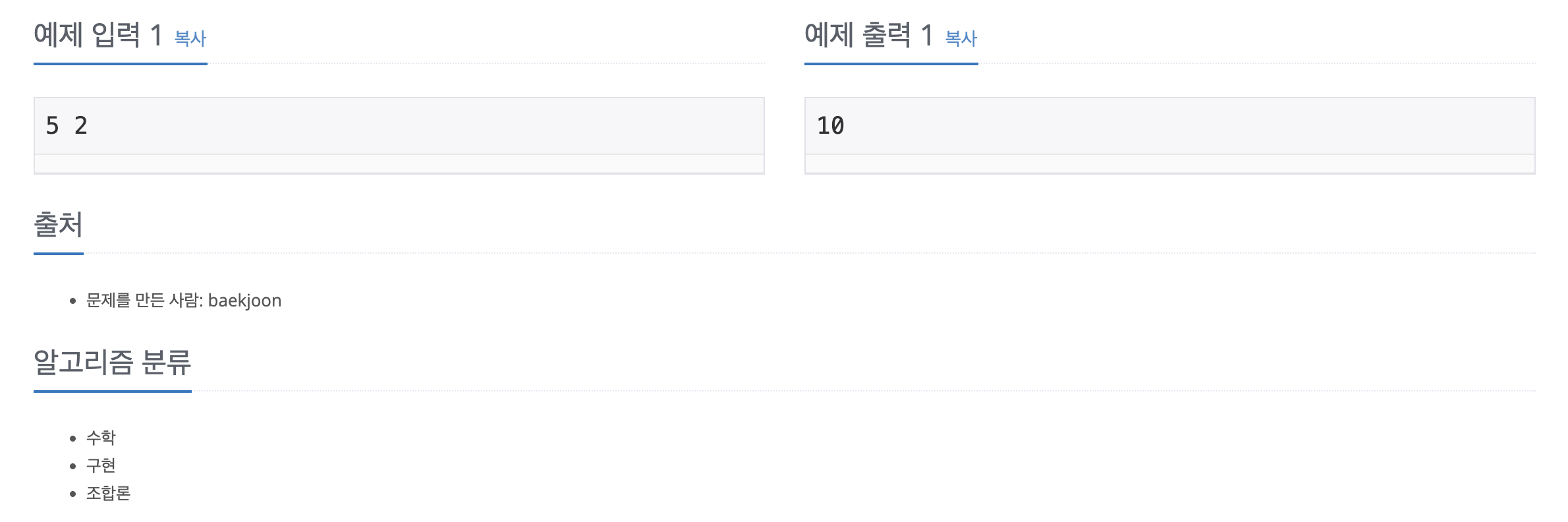
Task: Click the sample output value "10"
Action: pos(830,126)
